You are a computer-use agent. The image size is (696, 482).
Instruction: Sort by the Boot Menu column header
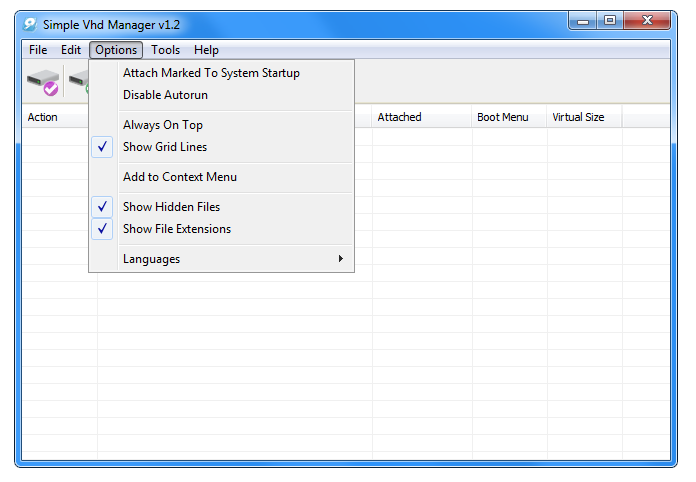point(509,117)
